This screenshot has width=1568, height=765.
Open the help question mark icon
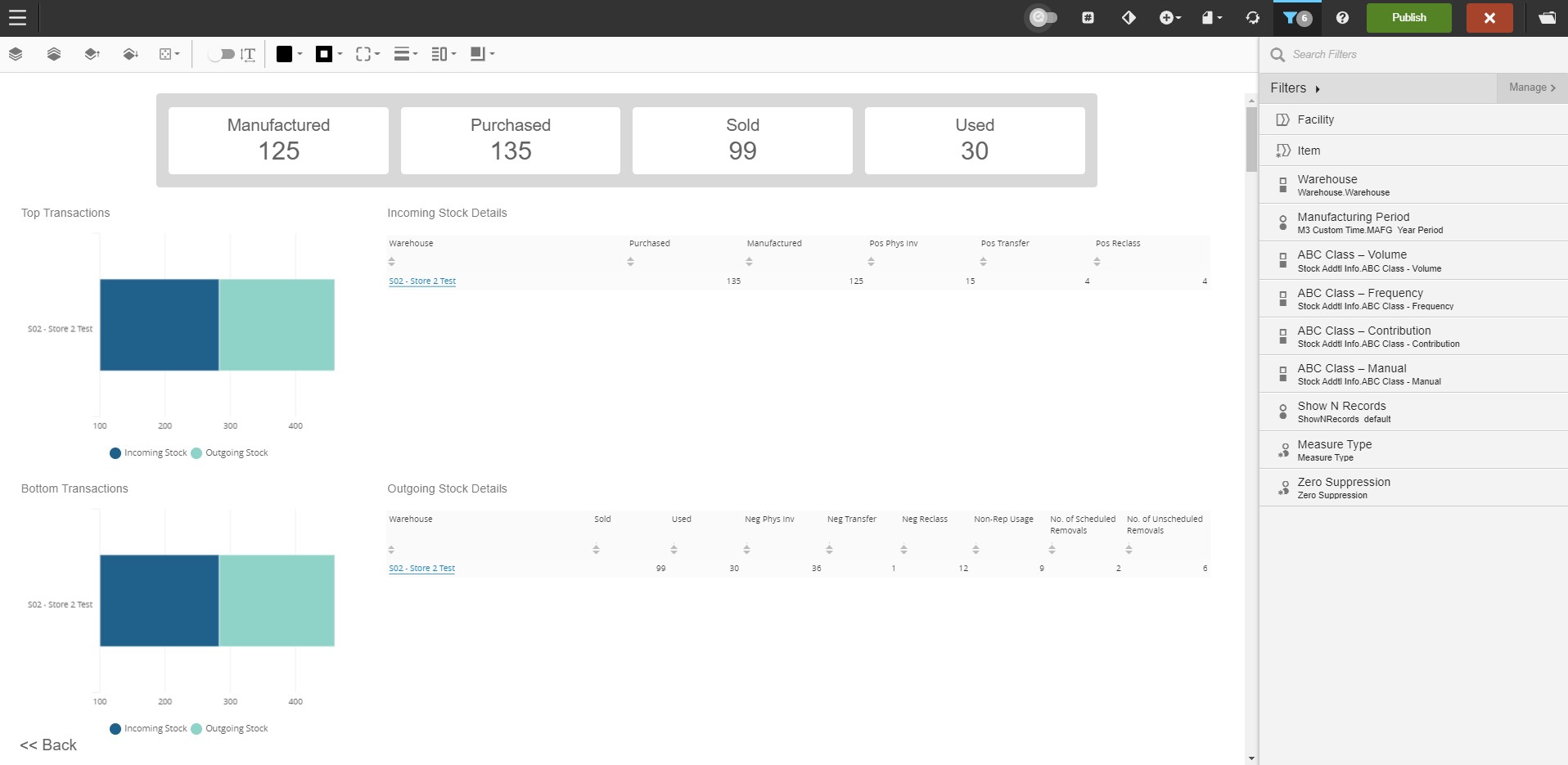1342,17
